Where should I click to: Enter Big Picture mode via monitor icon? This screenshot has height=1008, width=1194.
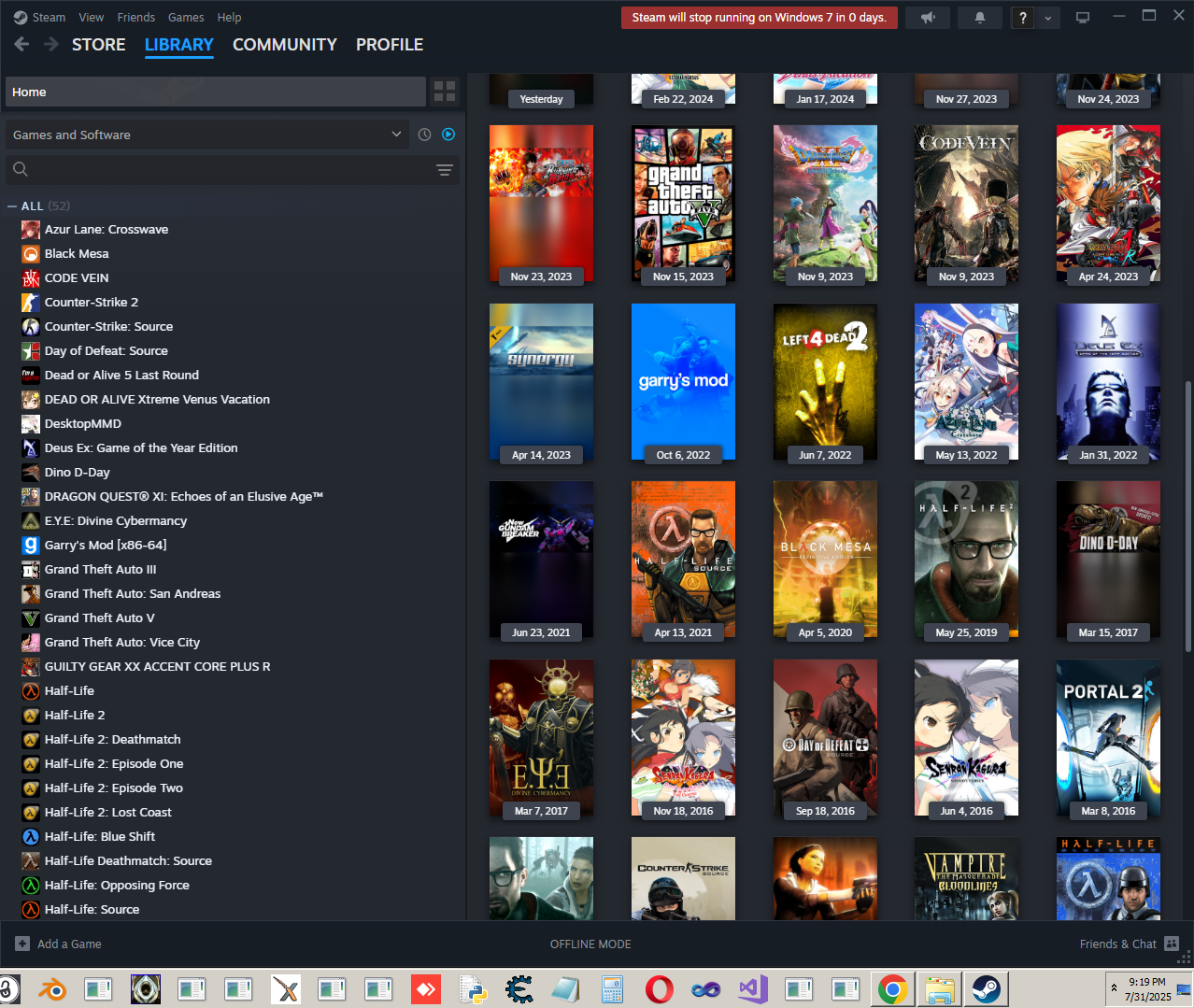coord(1083,18)
